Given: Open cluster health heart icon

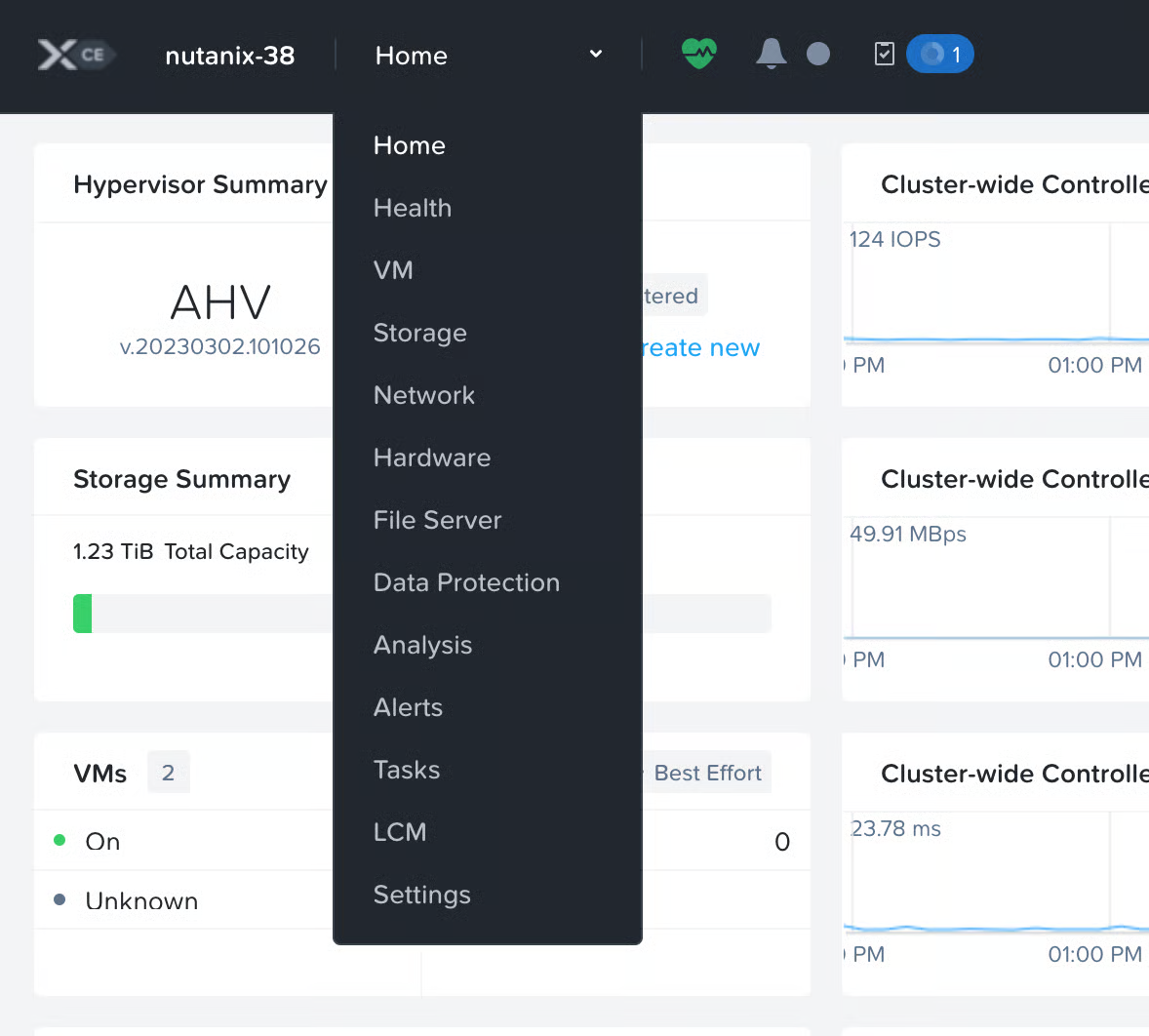Looking at the screenshot, I should (x=698, y=54).
